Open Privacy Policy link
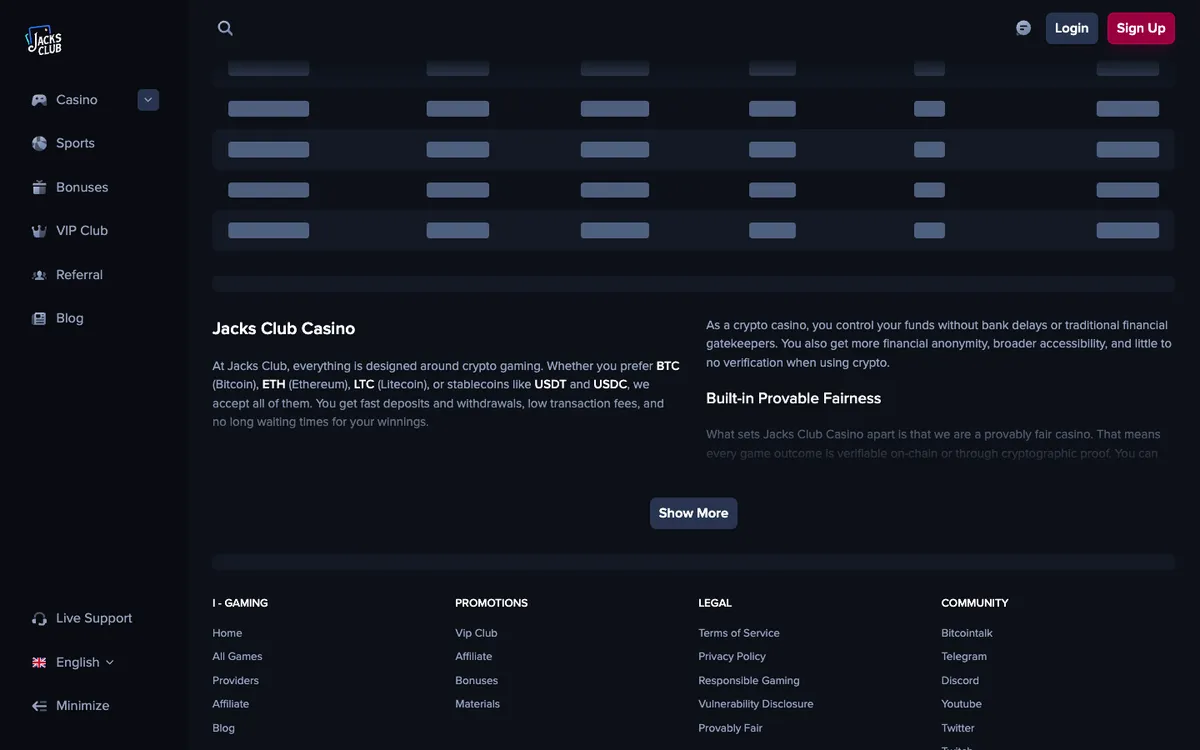Viewport: 1200px width, 750px height. tap(732, 657)
